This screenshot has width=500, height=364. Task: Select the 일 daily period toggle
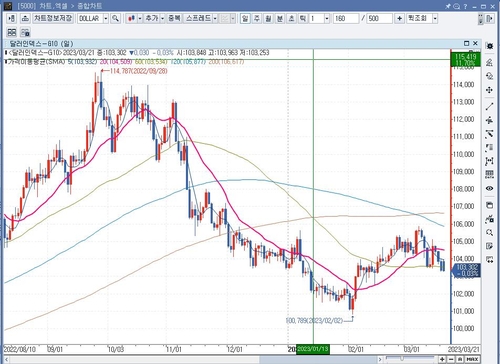point(245,18)
